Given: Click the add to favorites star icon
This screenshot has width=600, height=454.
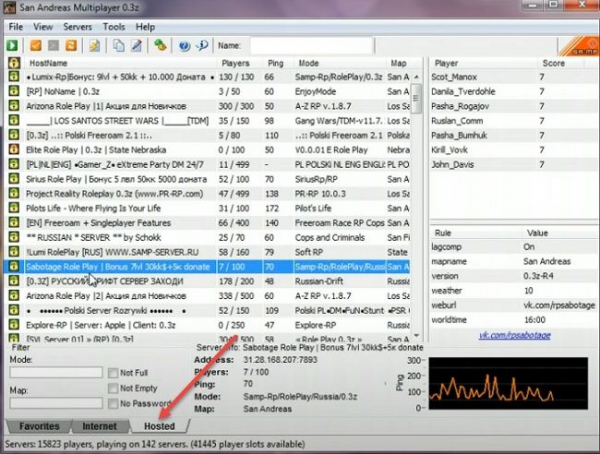Looking at the screenshot, I should click(95, 46).
